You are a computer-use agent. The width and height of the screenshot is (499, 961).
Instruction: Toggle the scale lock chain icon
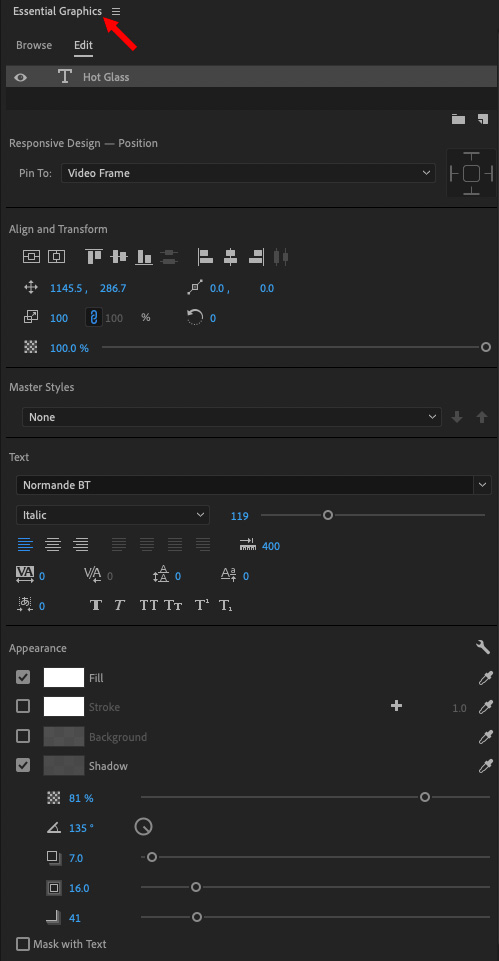pyautogui.click(x=94, y=317)
